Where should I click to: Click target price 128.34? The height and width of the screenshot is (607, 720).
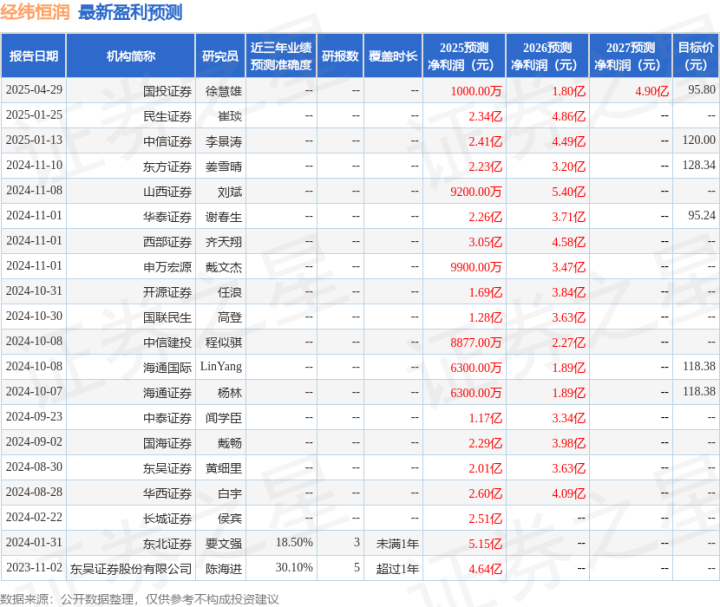click(x=699, y=165)
